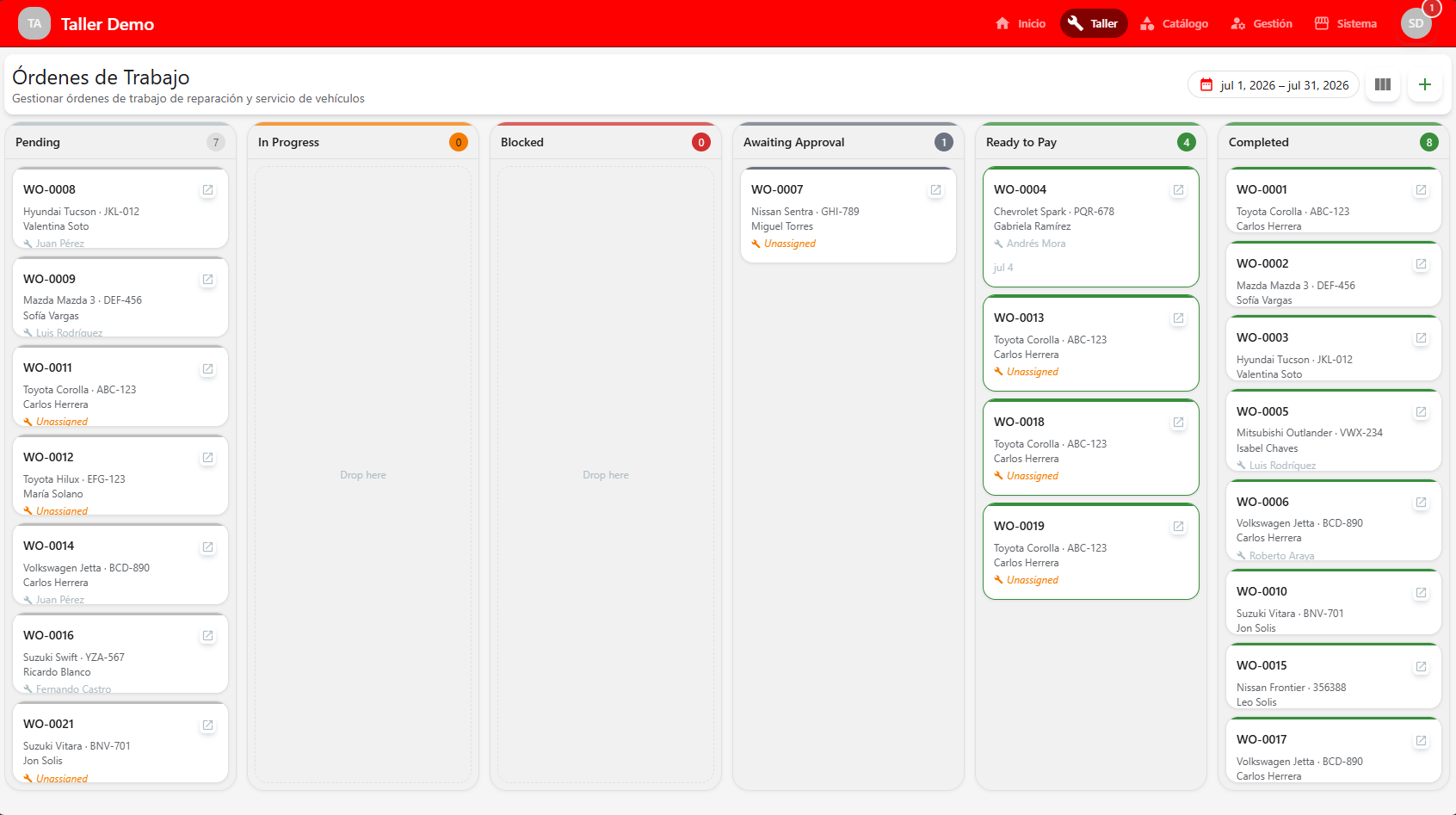Open work order WO-0006 details icon

pos(1421,503)
